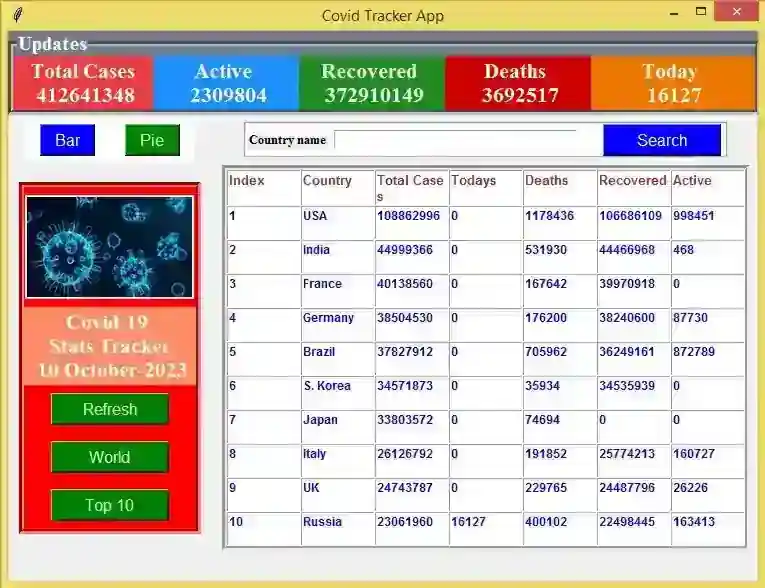Select the blue Active tile
765x588 pixels.
tap(226, 83)
